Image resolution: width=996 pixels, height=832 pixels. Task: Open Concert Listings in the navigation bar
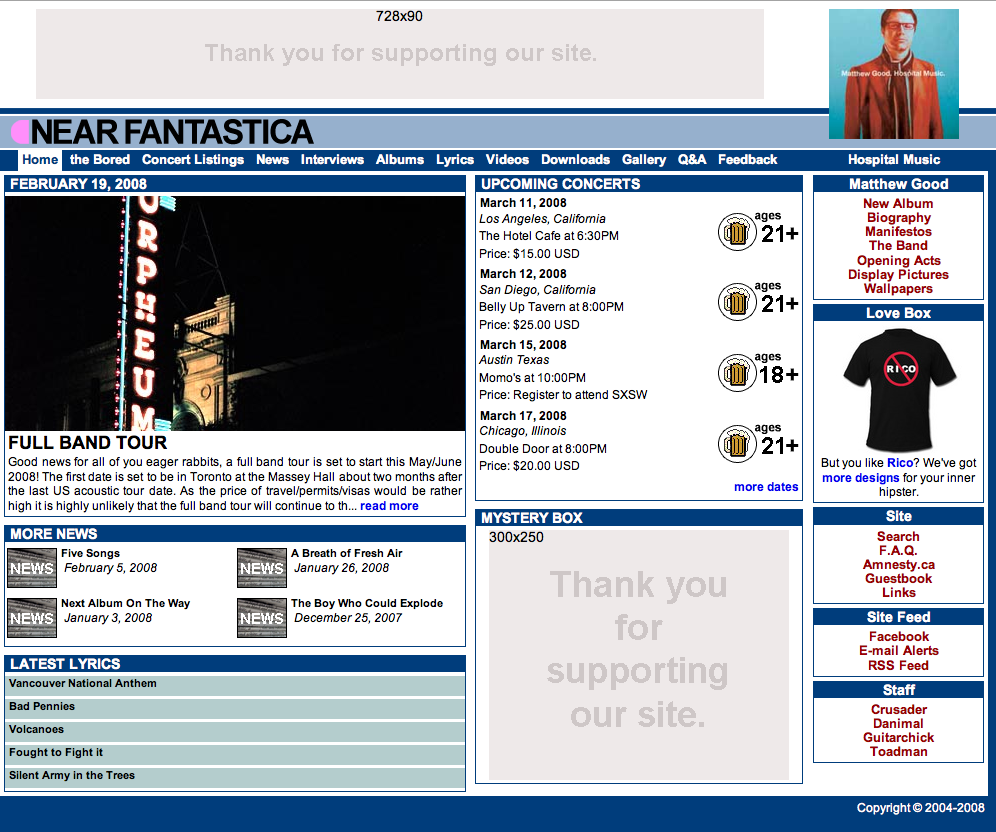coord(193,159)
